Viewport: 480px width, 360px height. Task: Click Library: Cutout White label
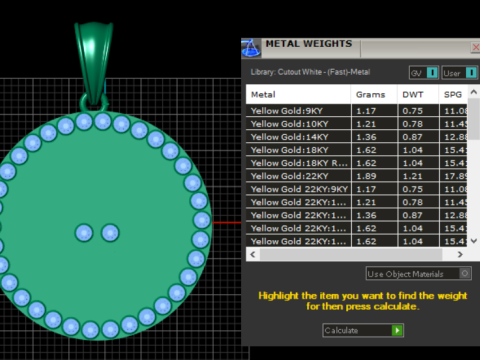click(310, 72)
